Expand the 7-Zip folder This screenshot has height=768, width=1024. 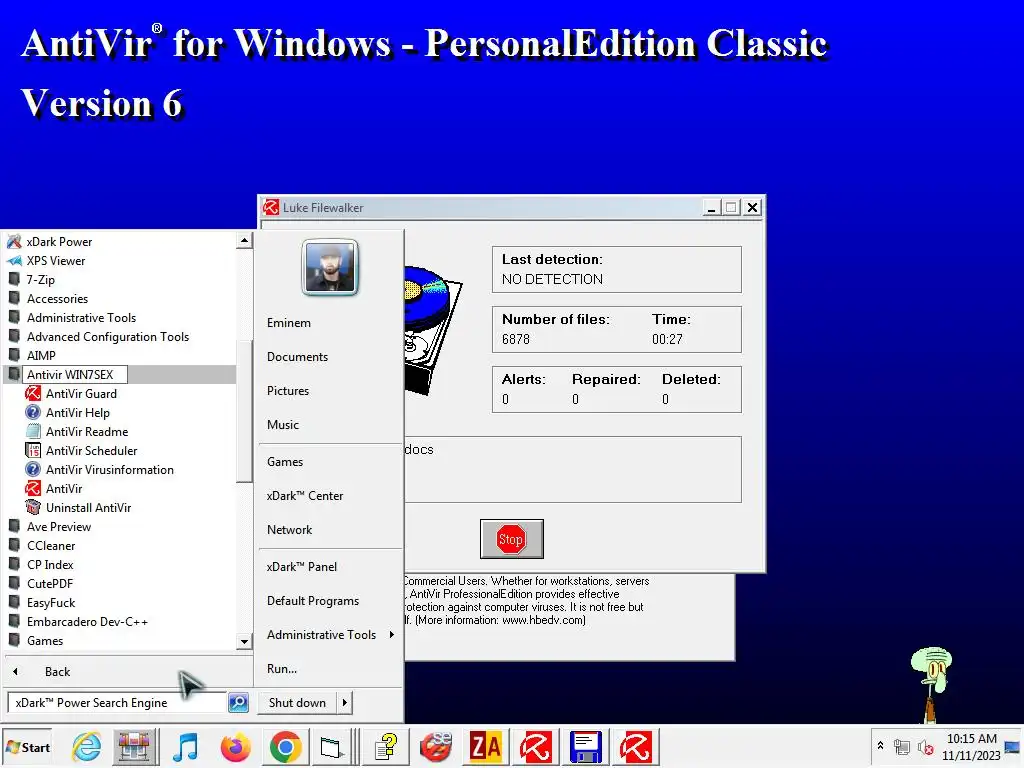click(40, 280)
